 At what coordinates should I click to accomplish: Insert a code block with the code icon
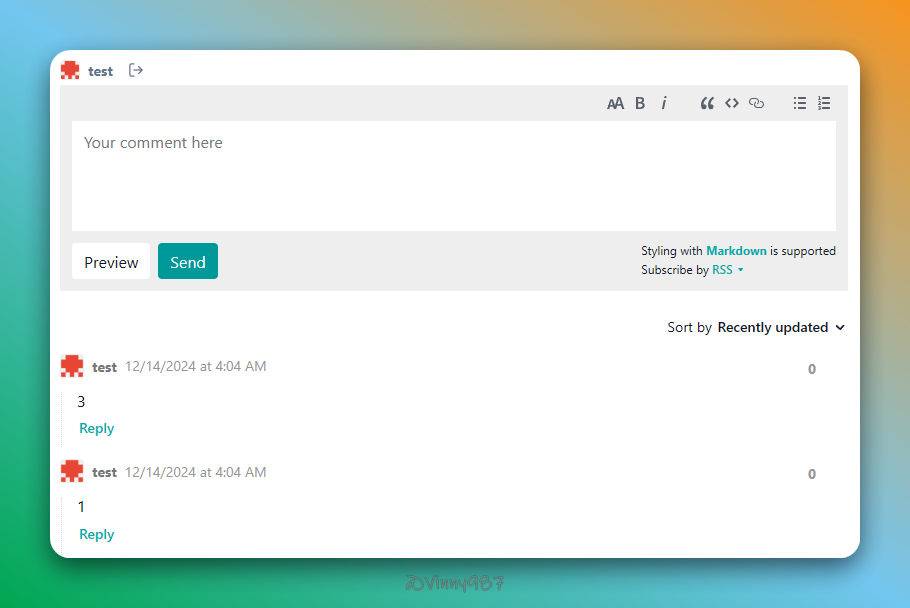pyautogui.click(x=732, y=103)
